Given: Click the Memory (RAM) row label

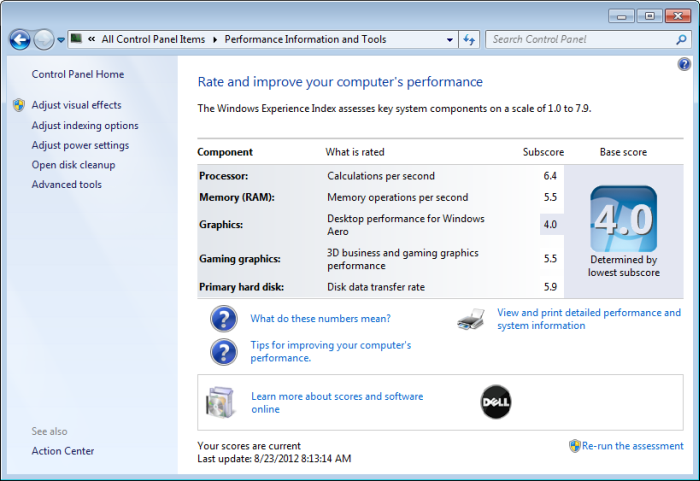Looking at the screenshot, I should coord(237,197).
